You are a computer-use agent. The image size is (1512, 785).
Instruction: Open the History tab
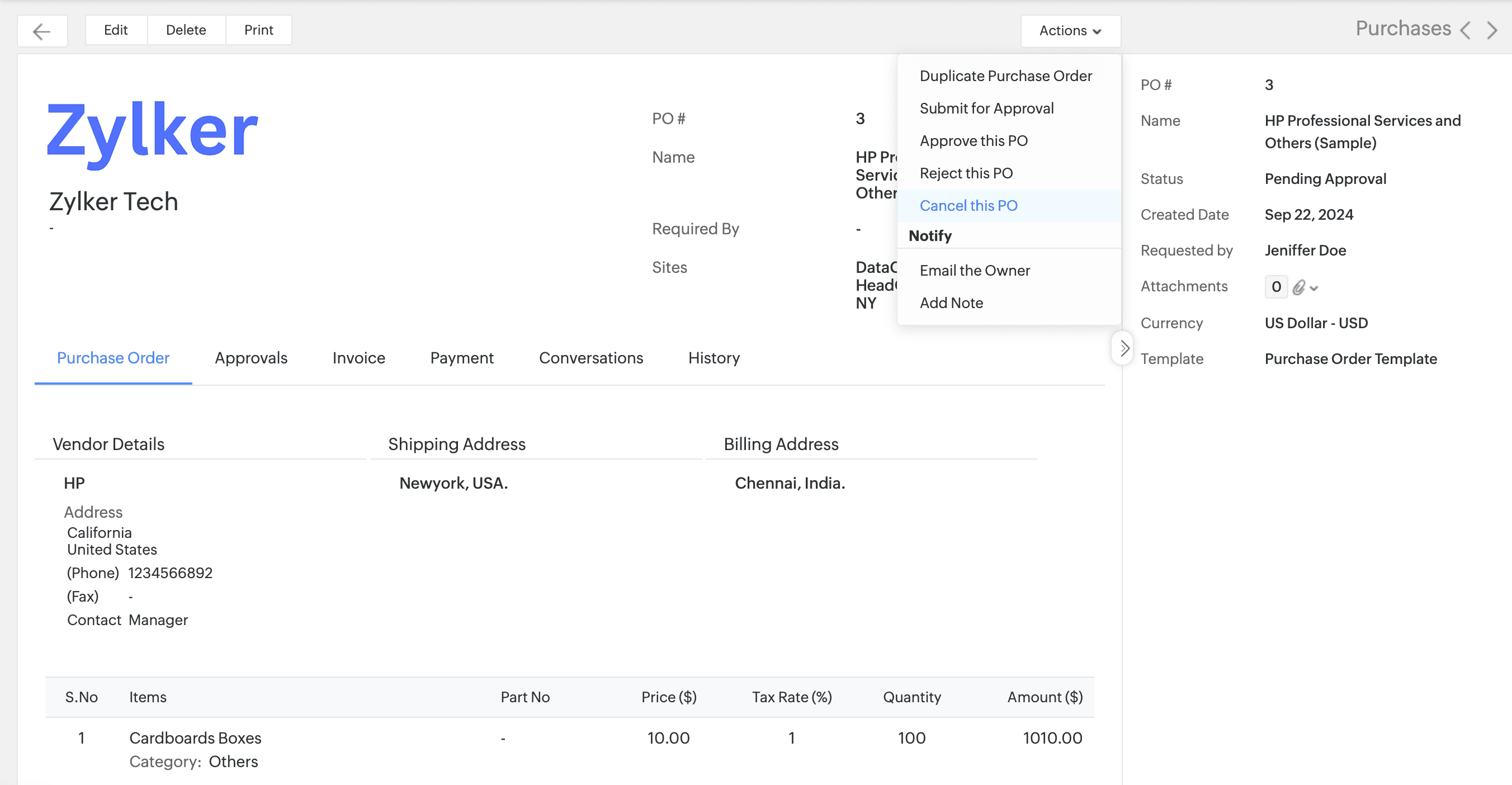[714, 358]
